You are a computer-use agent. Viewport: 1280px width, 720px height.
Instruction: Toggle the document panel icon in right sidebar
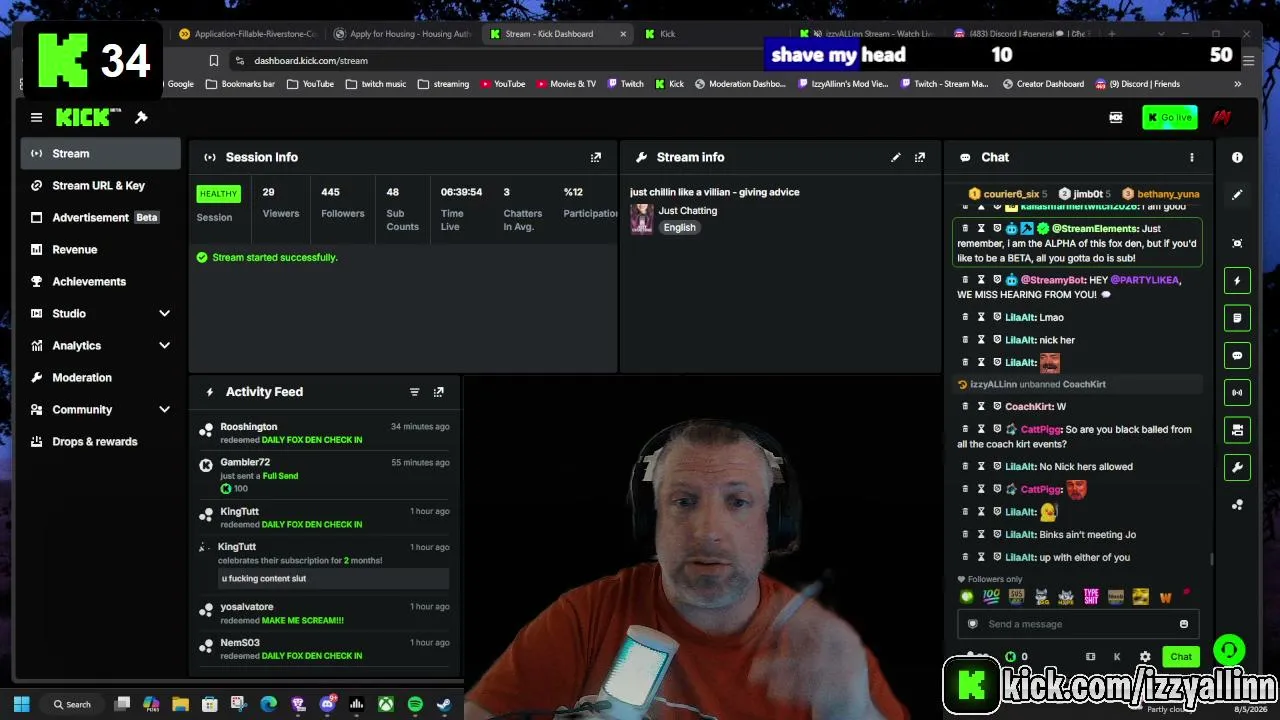click(1237, 318)
